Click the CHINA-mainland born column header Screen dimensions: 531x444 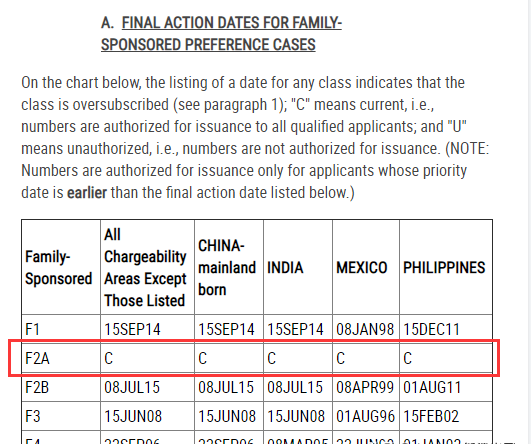coord(227,268)
